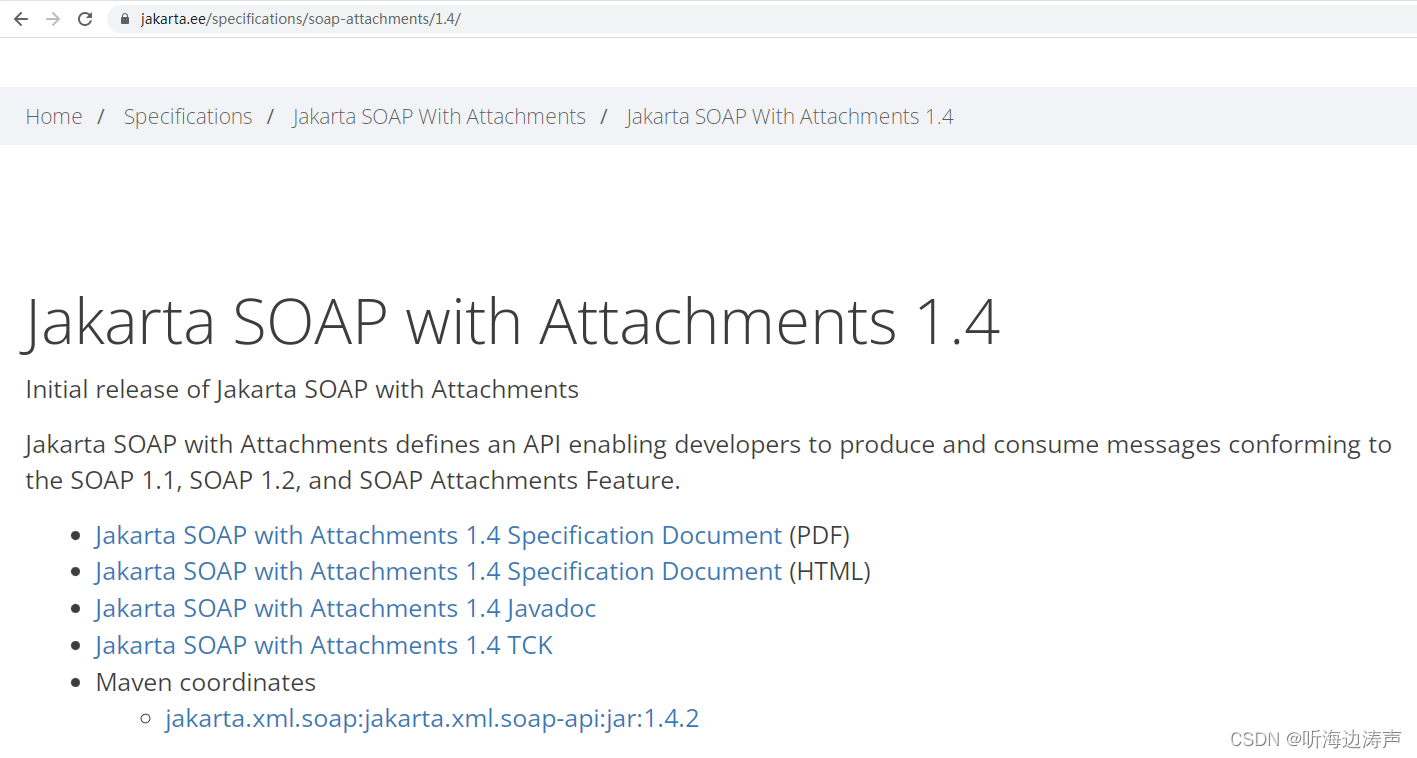Follow the jakarta.xml.soap-api:jar:1.4.2 Maven link

click(x=432, y=718)
